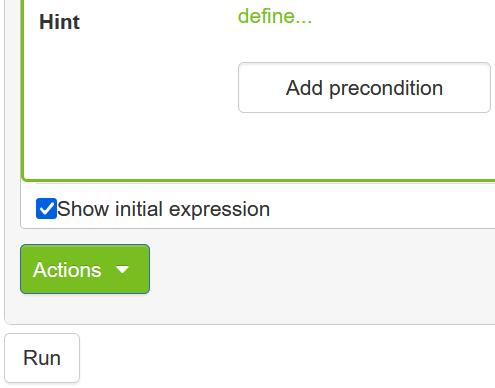Click the 'Run' button label

coord(42,358)
